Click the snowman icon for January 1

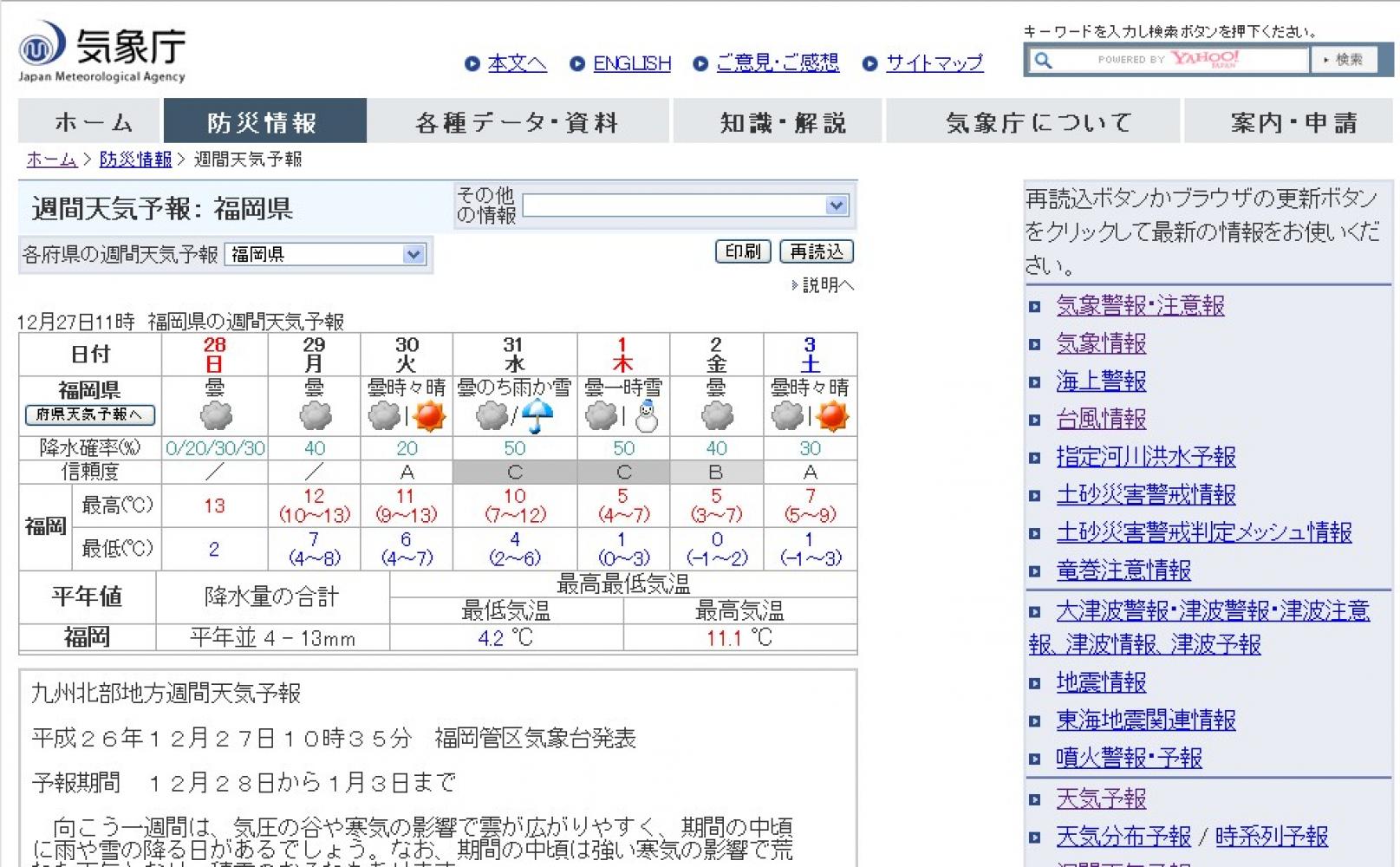point(646,417)
